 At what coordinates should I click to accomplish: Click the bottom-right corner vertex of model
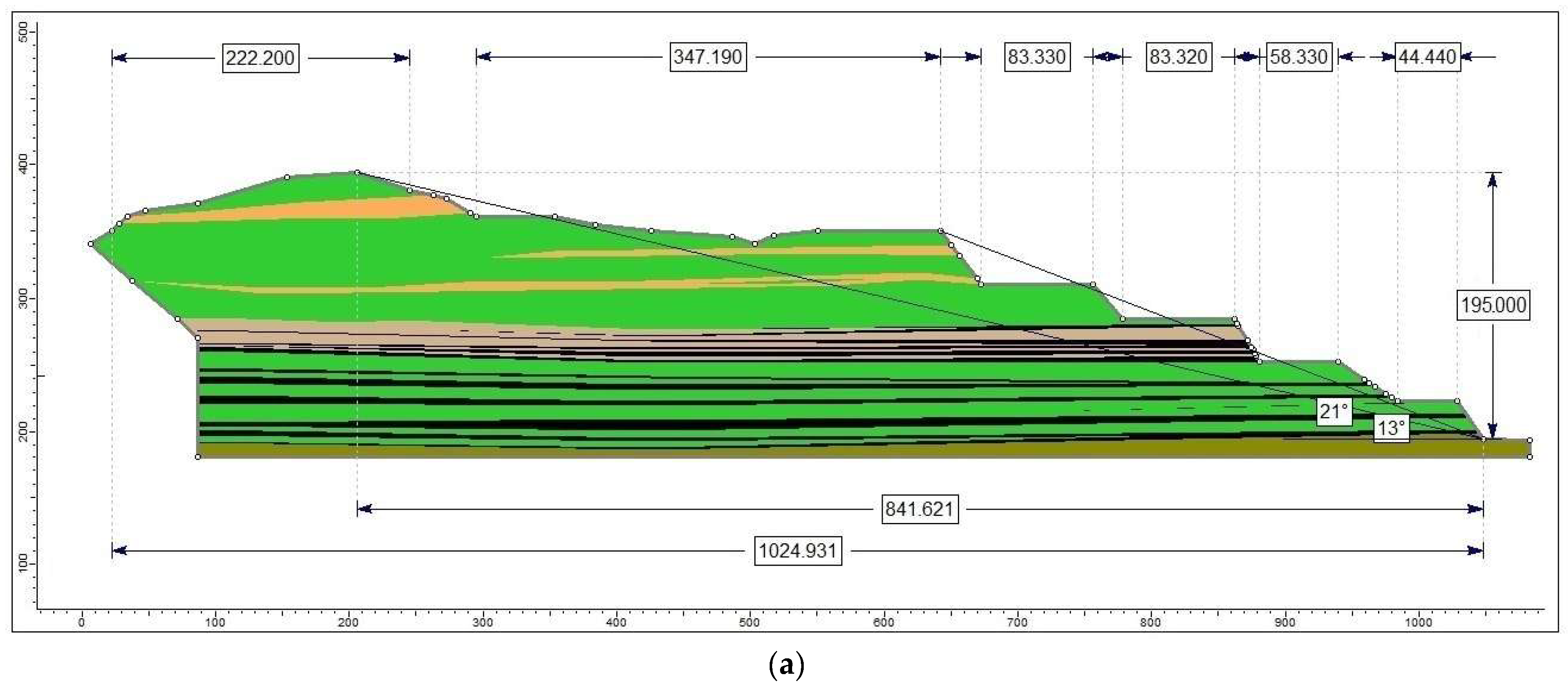[x=1530, y=457]
